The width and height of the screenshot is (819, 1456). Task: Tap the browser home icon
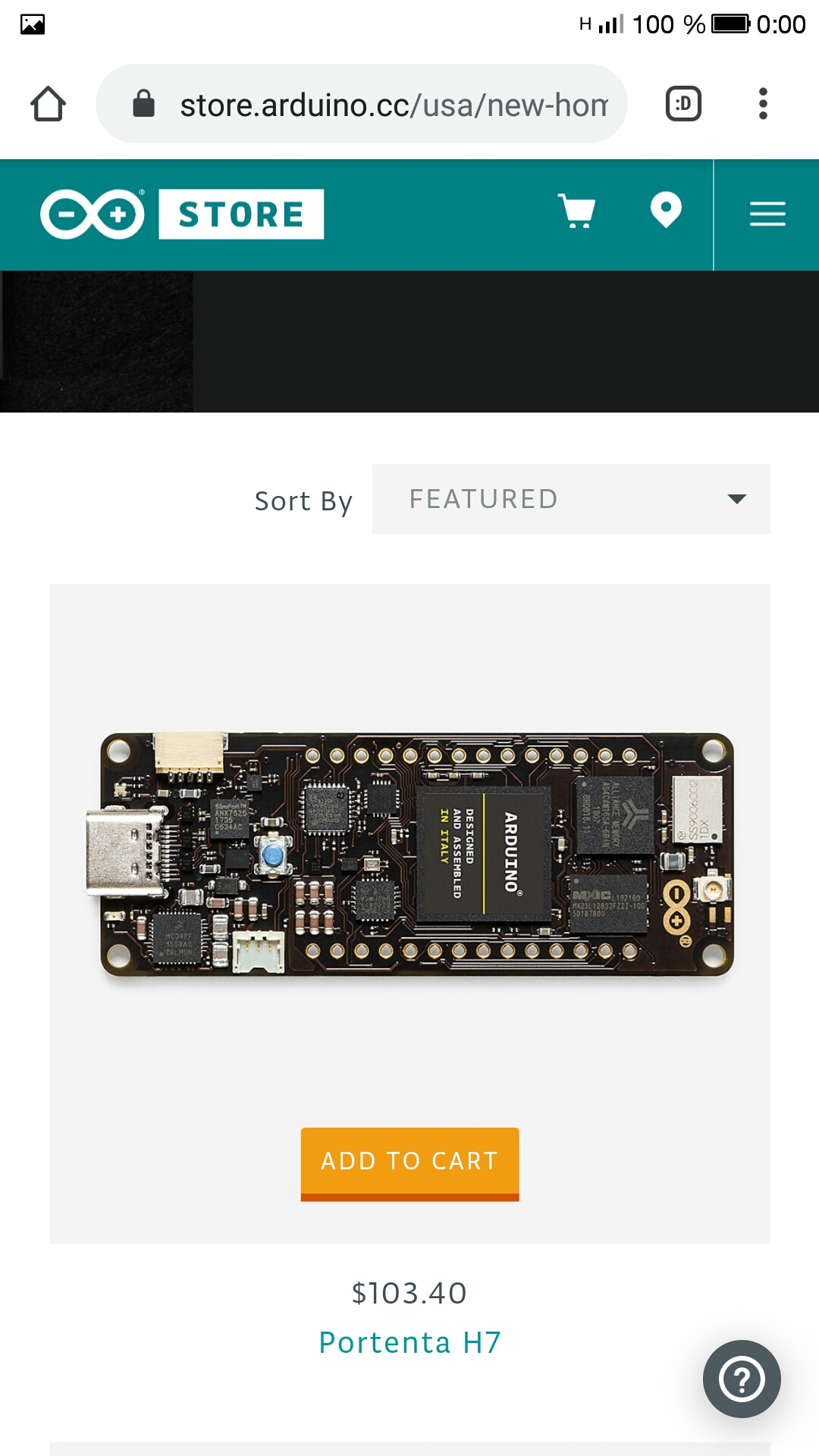pyautogui.click(x=48, y=104)
